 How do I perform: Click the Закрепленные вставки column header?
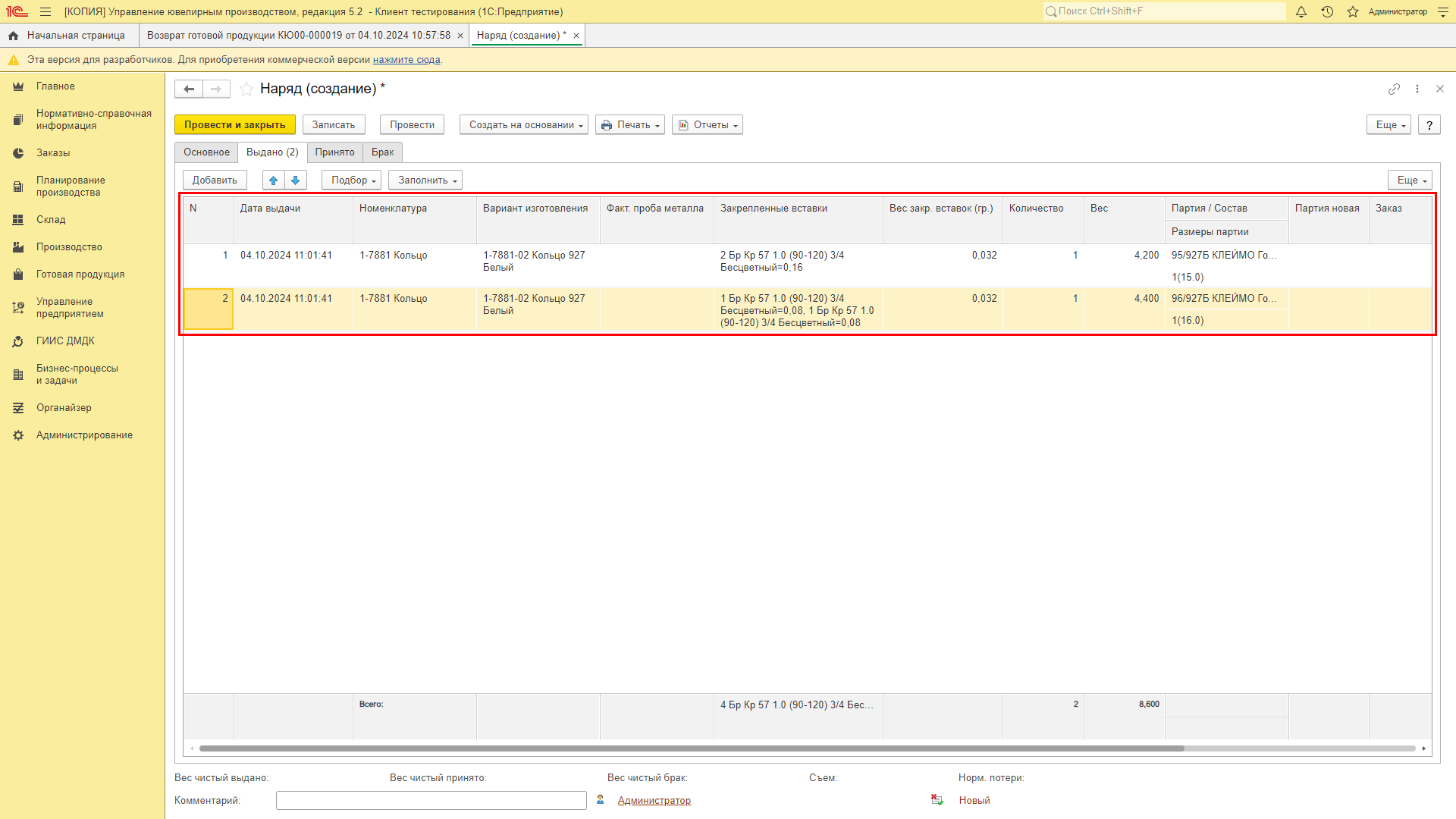[798, 220]
